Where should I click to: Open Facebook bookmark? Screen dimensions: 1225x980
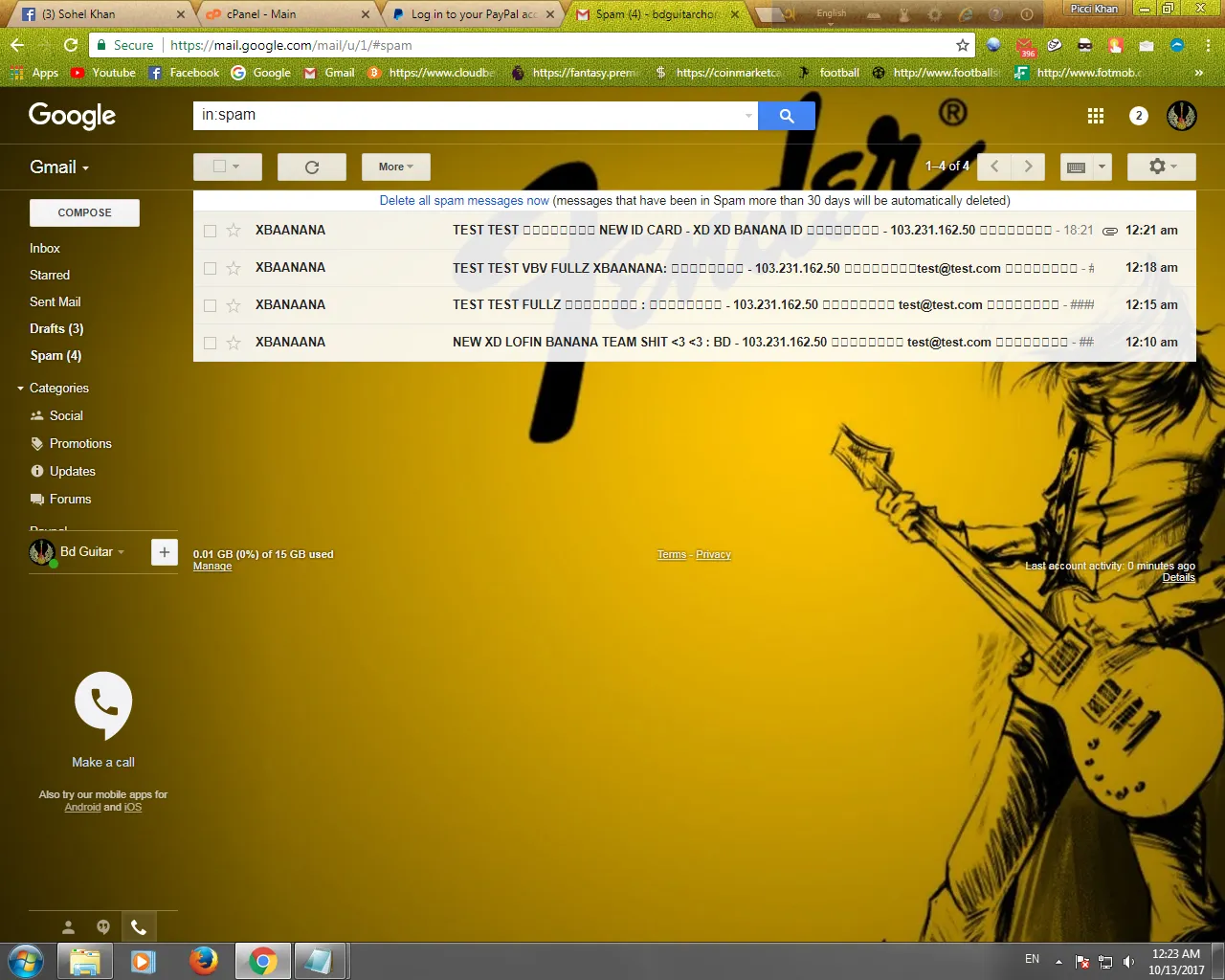point(184,73)
